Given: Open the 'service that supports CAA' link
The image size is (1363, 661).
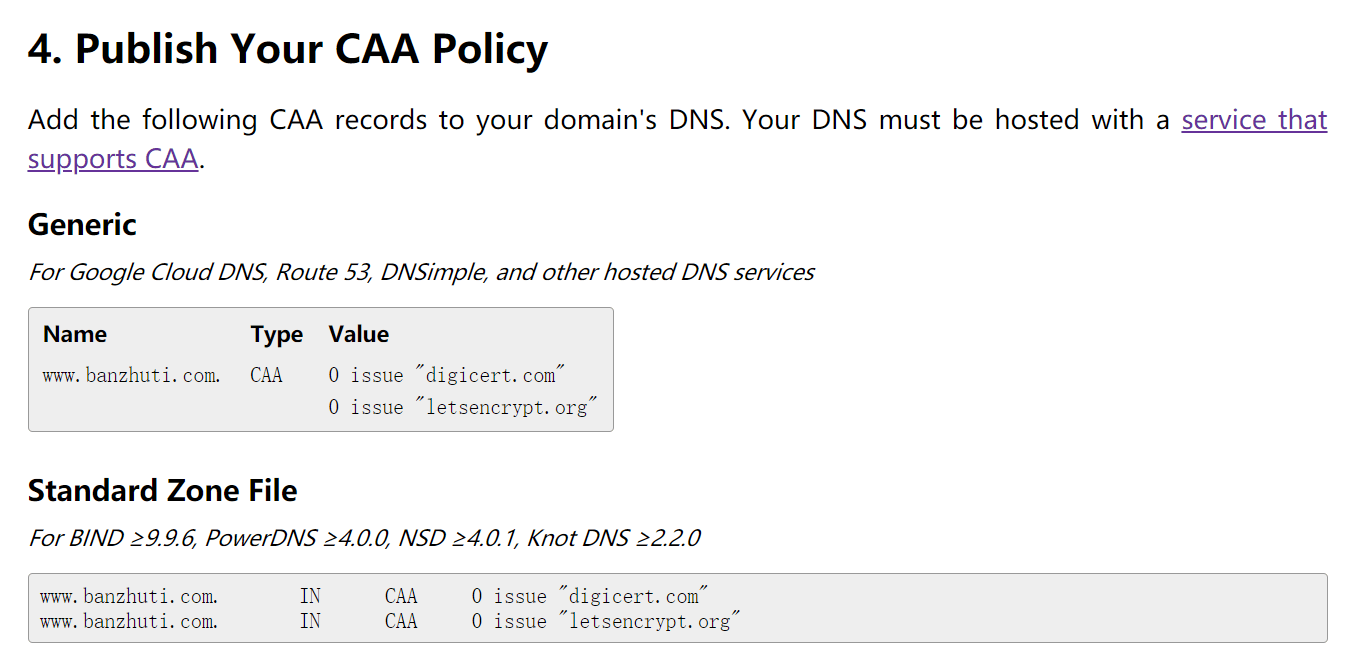Looking at the screenshot, I should tap(1254, 120).
